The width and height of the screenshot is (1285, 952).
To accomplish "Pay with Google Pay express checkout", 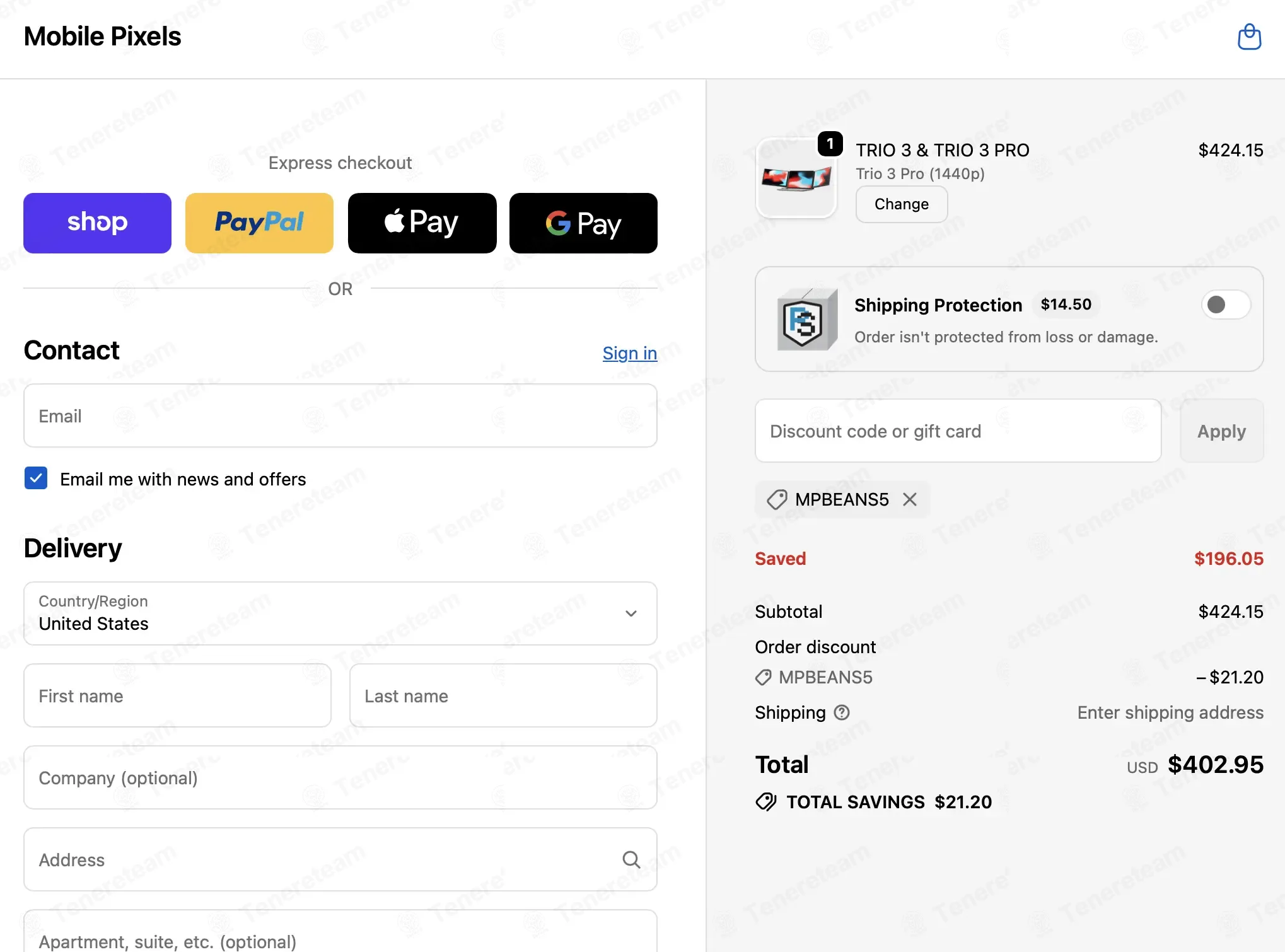I will tap(583, 223).
